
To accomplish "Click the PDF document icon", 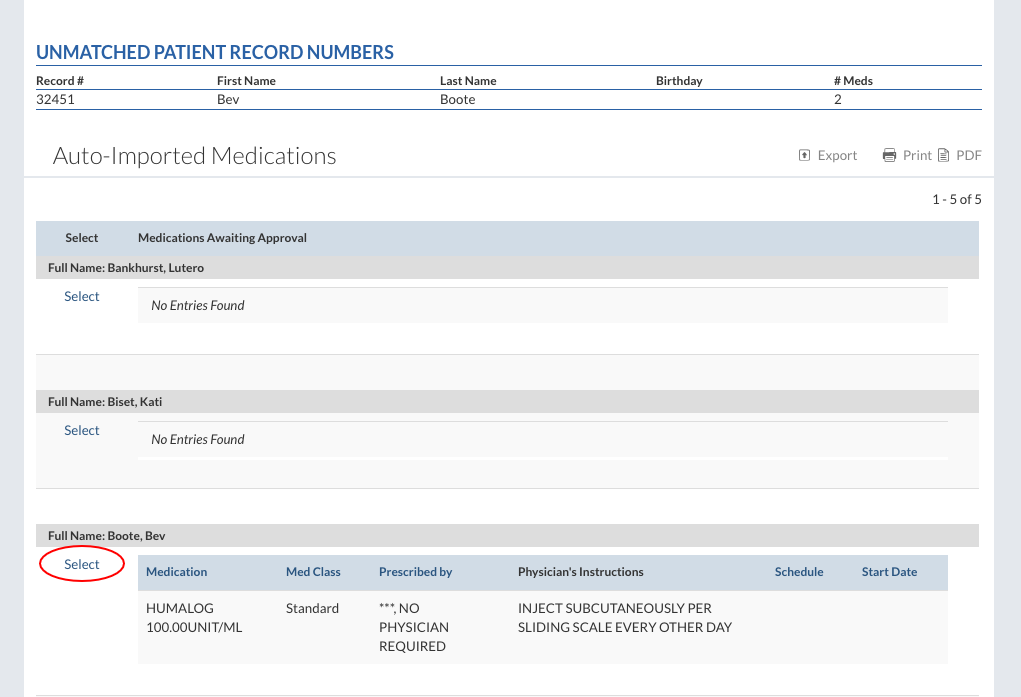I will tap(943, 155).
